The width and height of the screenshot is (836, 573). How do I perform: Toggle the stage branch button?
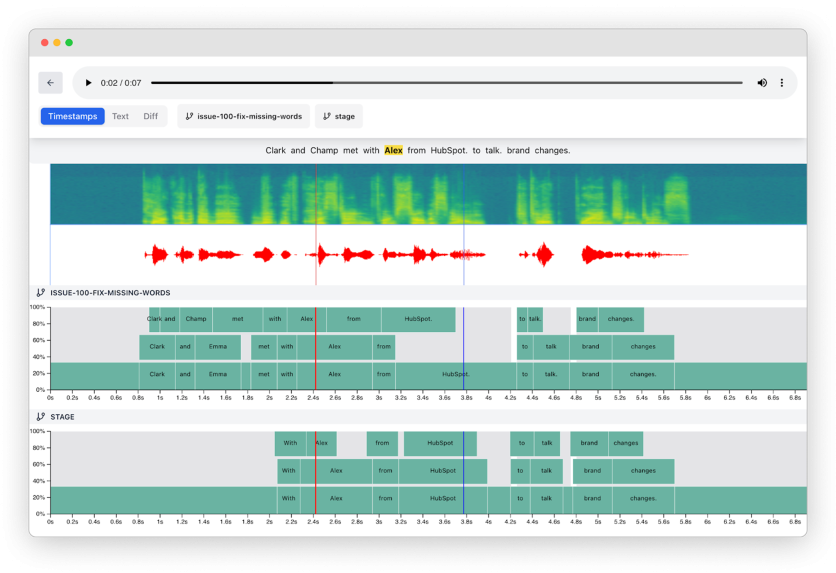click(x=339, y=116)
